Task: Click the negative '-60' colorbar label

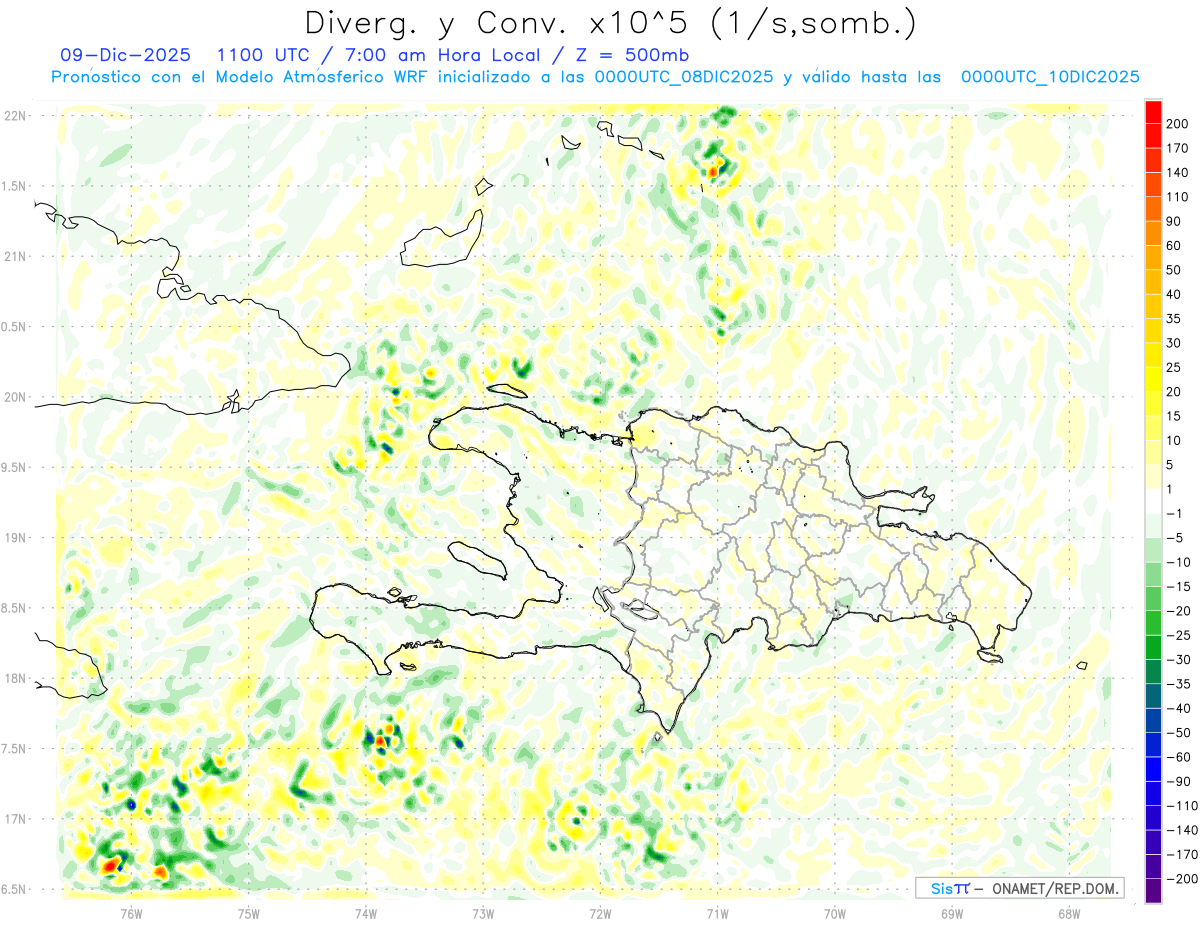Action: pyautogui.click(x=1177, y=757)
